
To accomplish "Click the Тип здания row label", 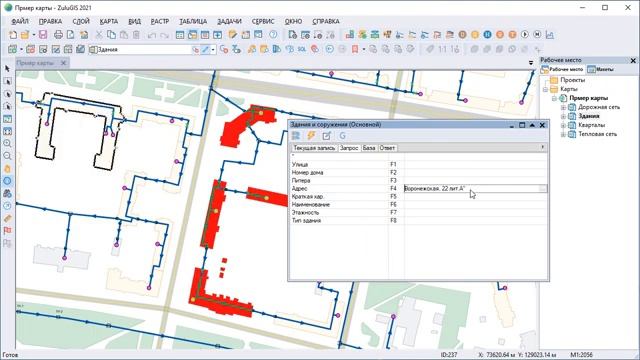I will click(306, 220).
